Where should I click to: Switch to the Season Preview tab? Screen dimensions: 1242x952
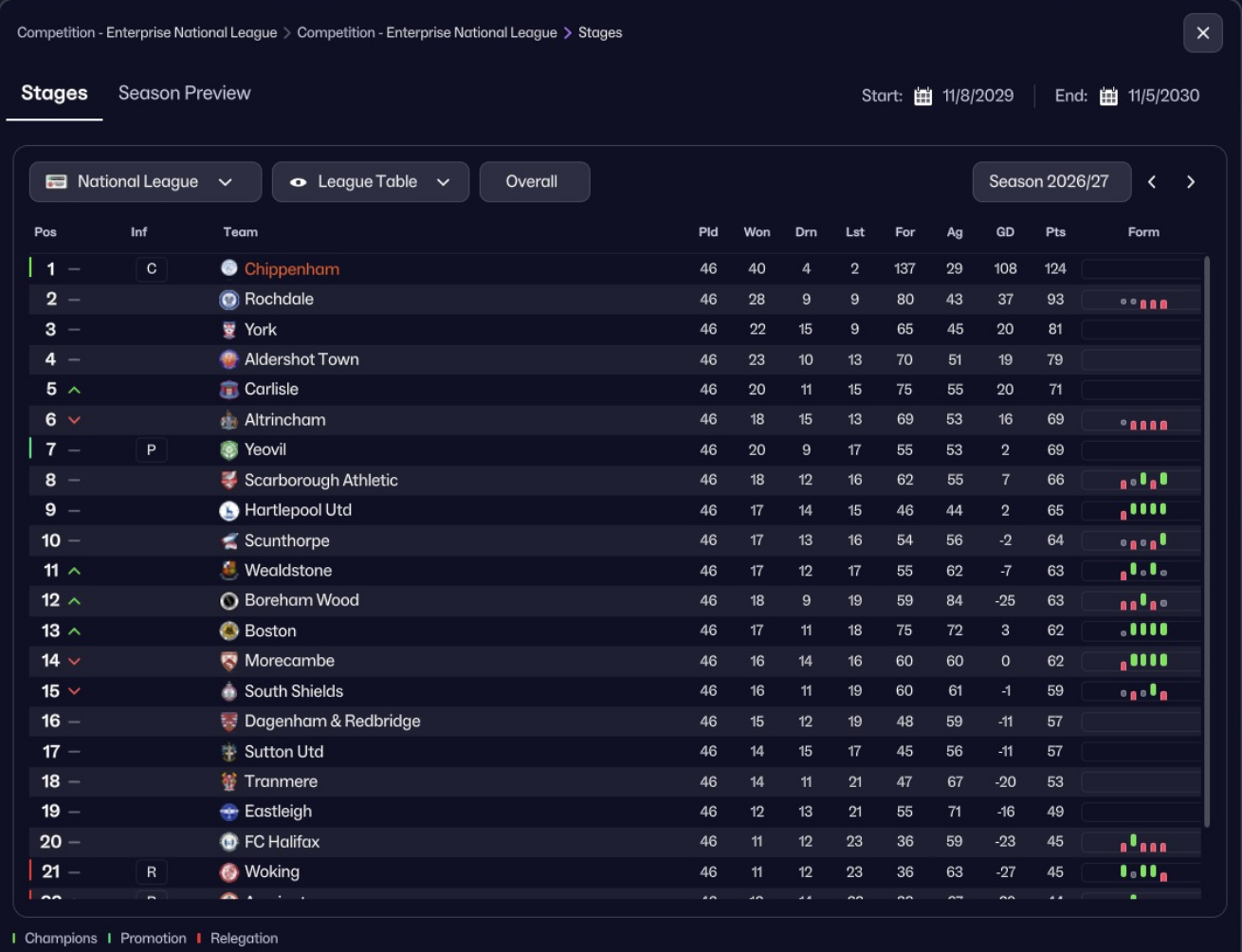pos(184,93)
